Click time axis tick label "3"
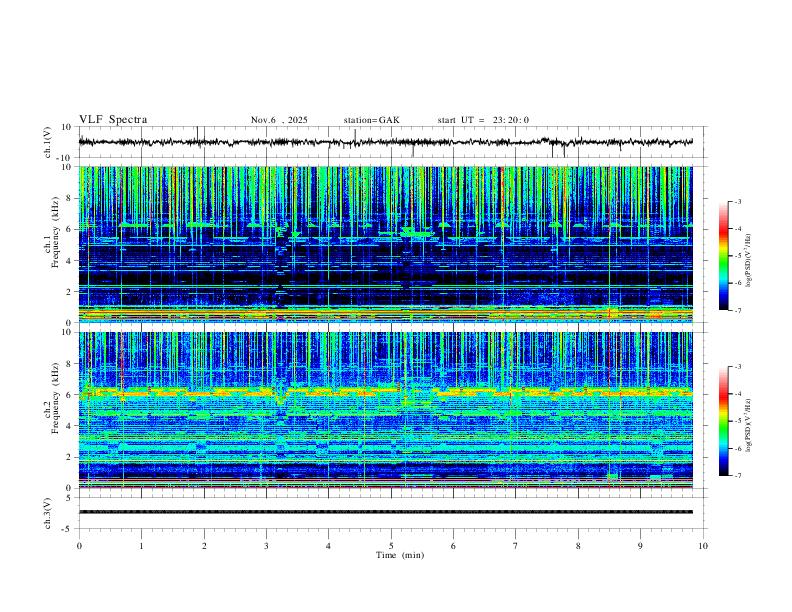The width and height of the screenshot is (792, 612). click(x=266, y=546)
